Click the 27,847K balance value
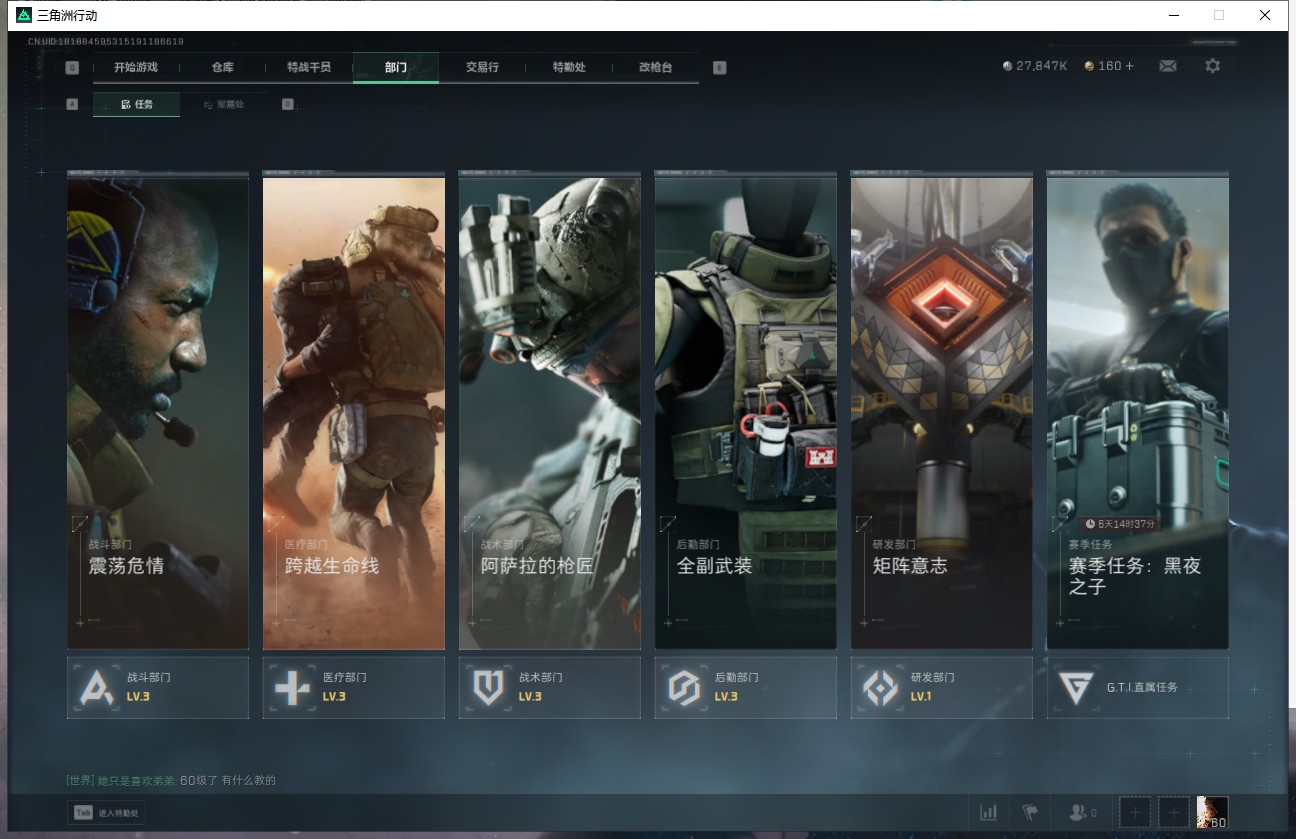1296x839 pixels. click(x=1042, y=66)
